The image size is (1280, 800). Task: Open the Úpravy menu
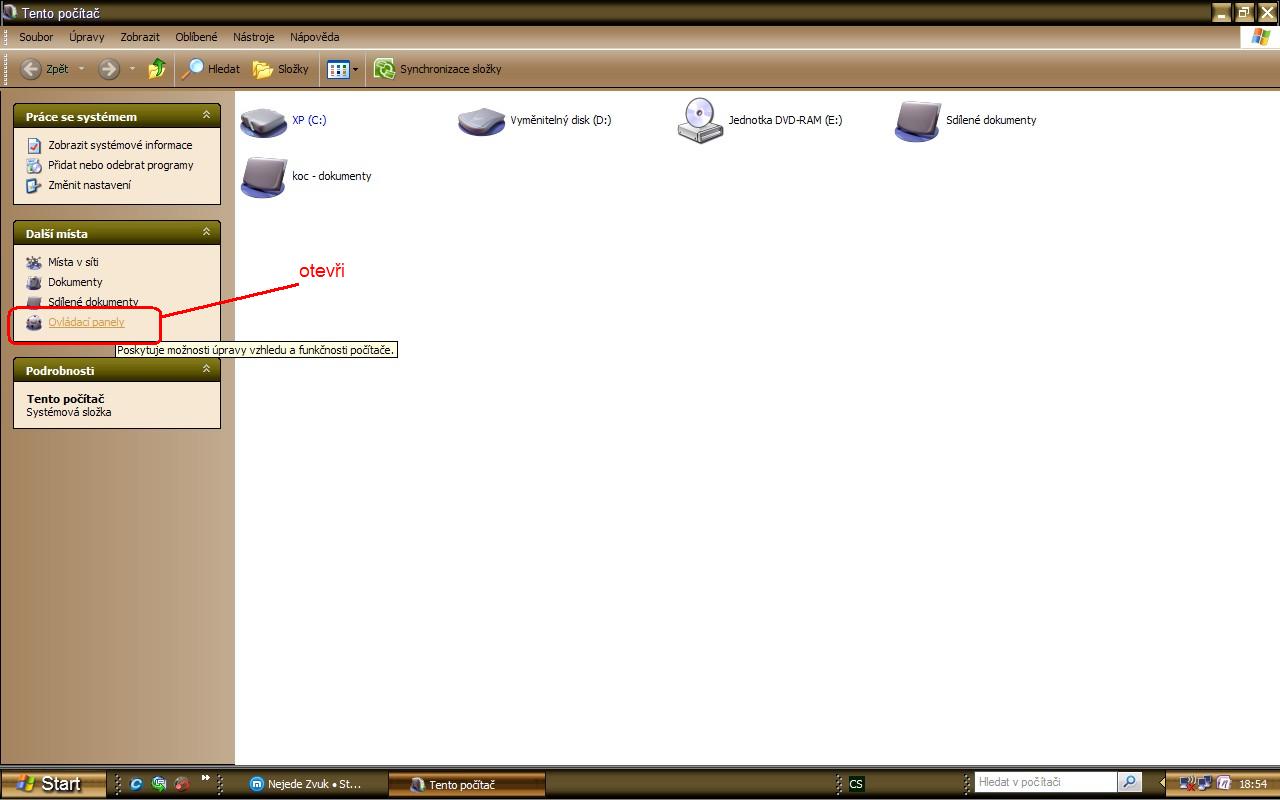pos(87,37)
